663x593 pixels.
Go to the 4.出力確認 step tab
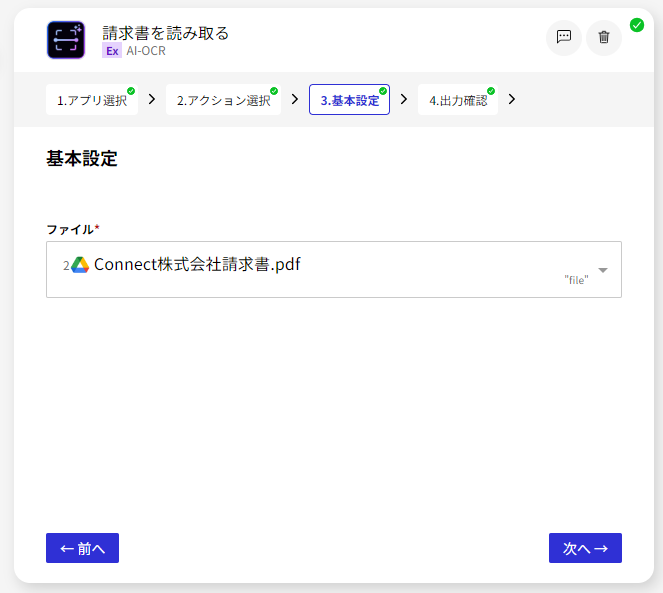click(x=458, y=100)
